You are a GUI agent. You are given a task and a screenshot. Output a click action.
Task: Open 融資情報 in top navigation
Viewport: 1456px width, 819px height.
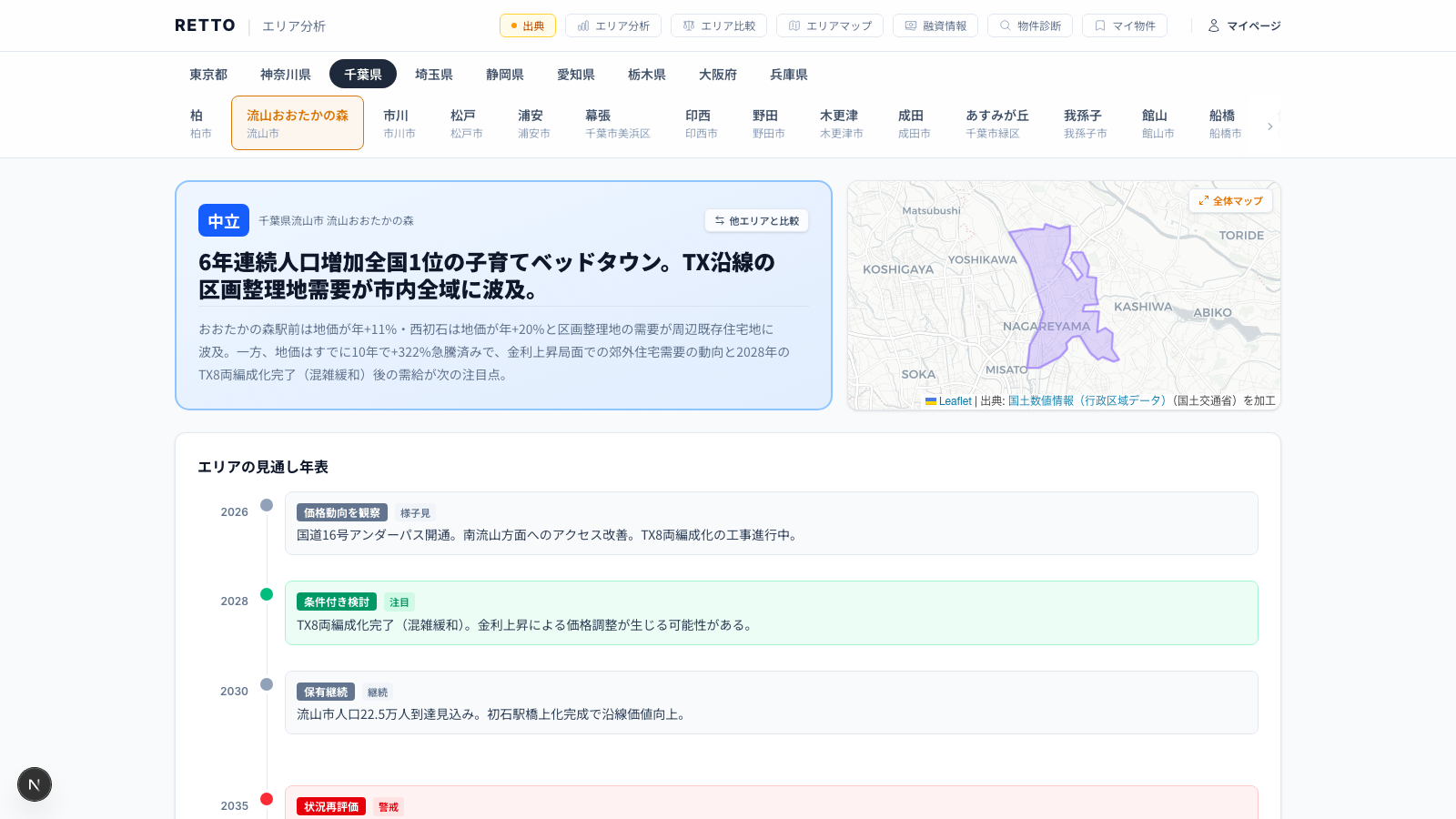pyautogui.click(x=935, y=25)
